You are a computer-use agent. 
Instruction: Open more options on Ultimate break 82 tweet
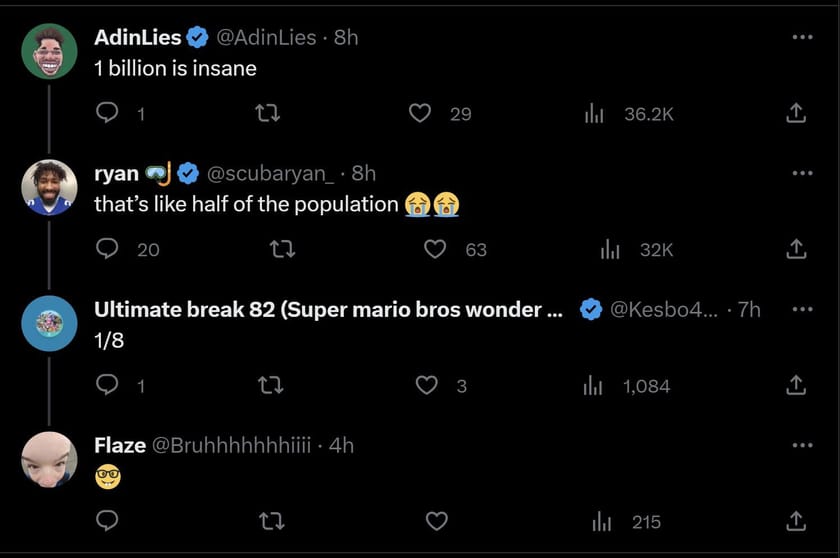(x=801, y=309)
